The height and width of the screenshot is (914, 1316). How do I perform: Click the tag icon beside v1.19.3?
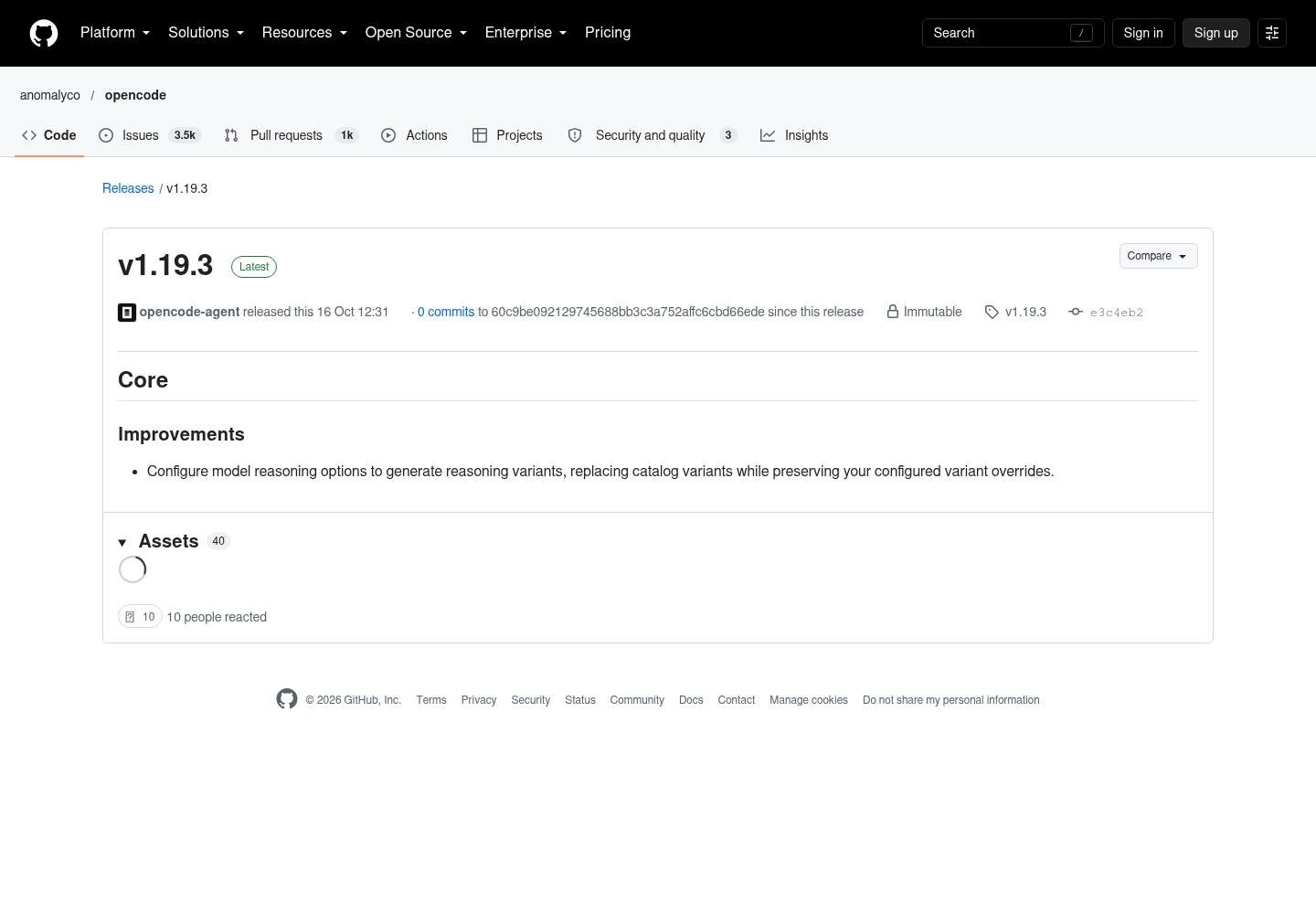tap(992, 312)
